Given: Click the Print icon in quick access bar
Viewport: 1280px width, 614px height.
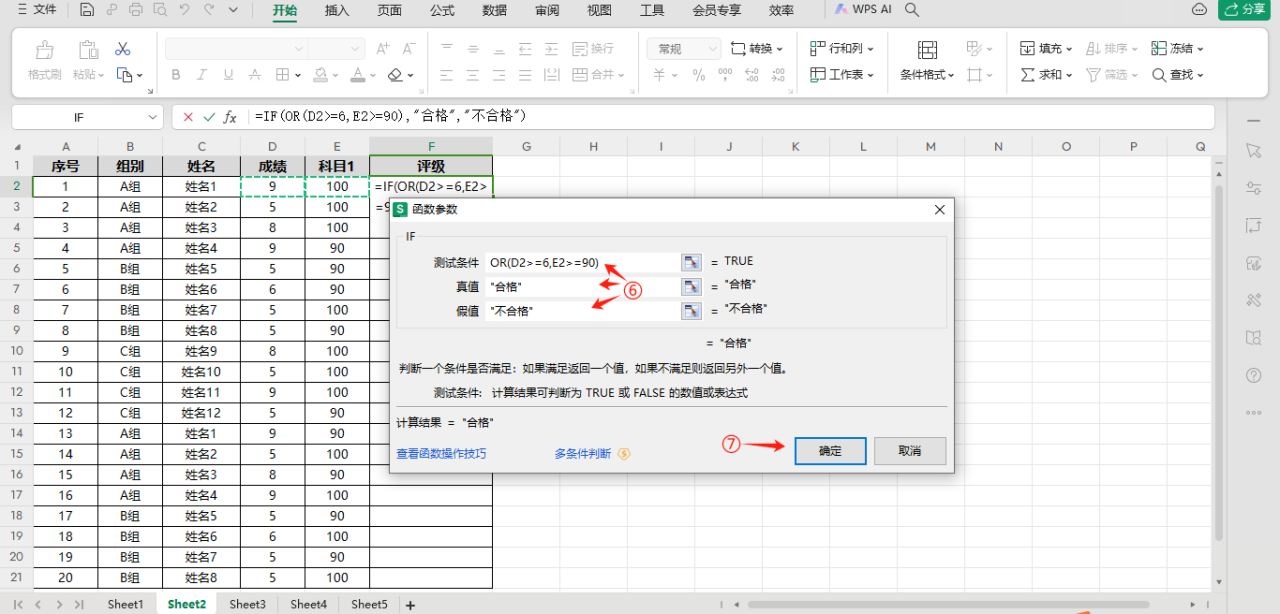Looking at the screenshot, I should pyautogui.click(x=136, y=10).
